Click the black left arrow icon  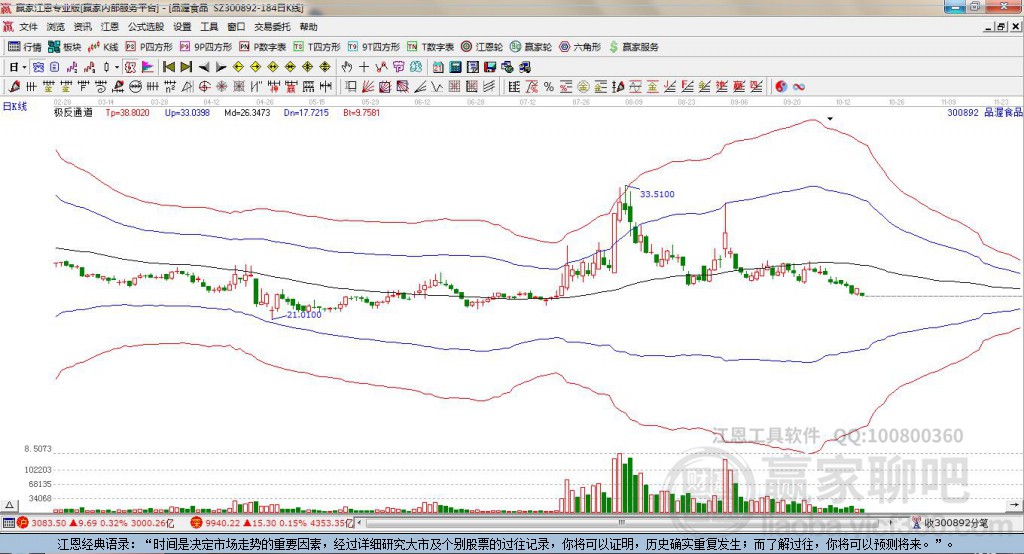click(x=204, y=67)
